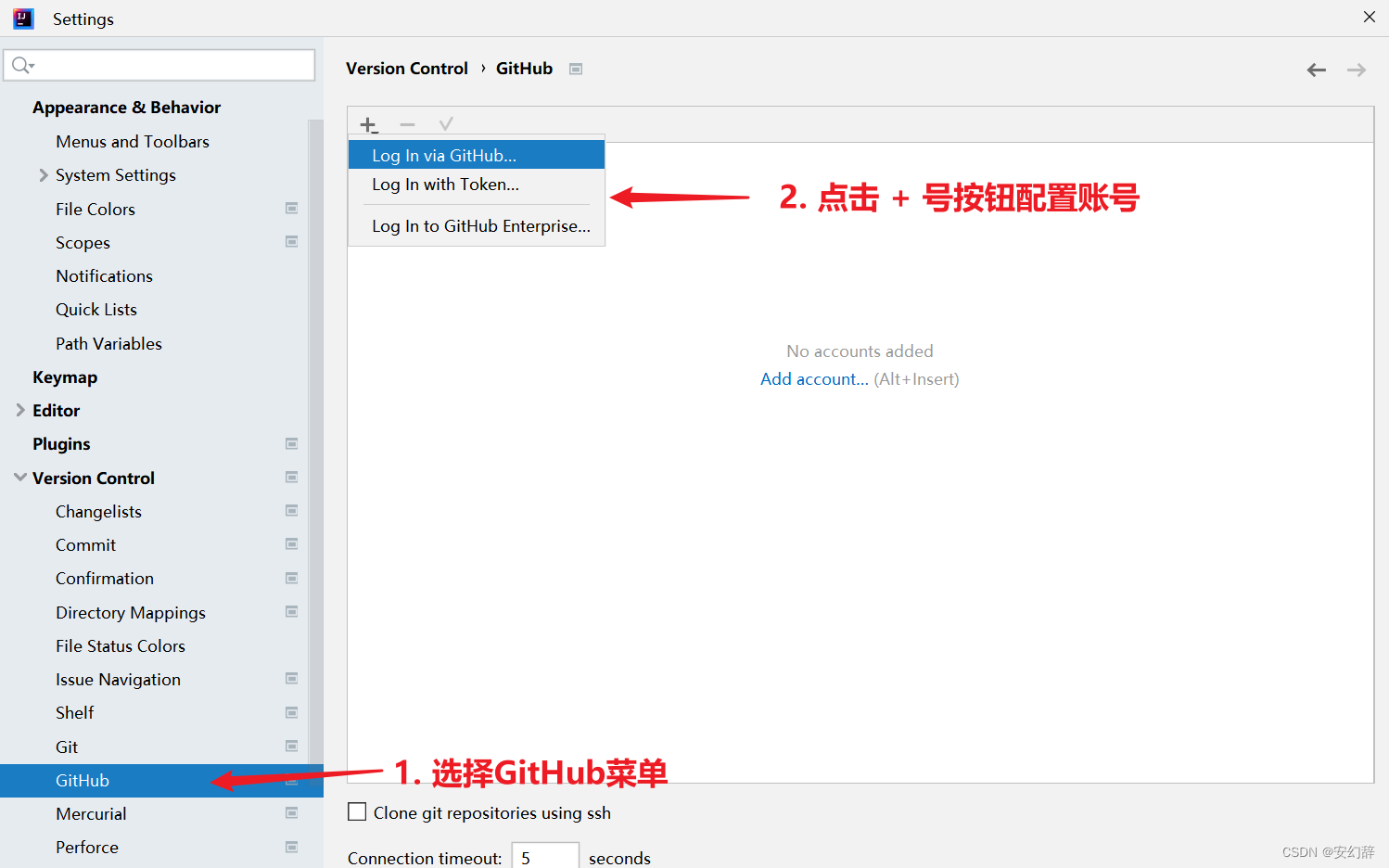The image size is (1389, 868).
Task: Click project icon next to Version Control
Action: click(x=291, y=478)
